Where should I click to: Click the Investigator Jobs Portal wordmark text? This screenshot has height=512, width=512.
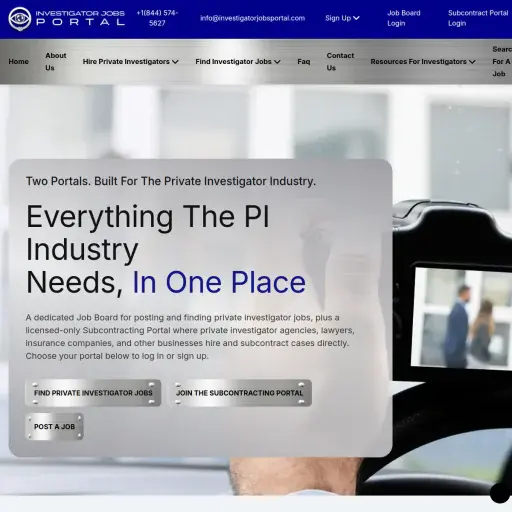(80, 18)
